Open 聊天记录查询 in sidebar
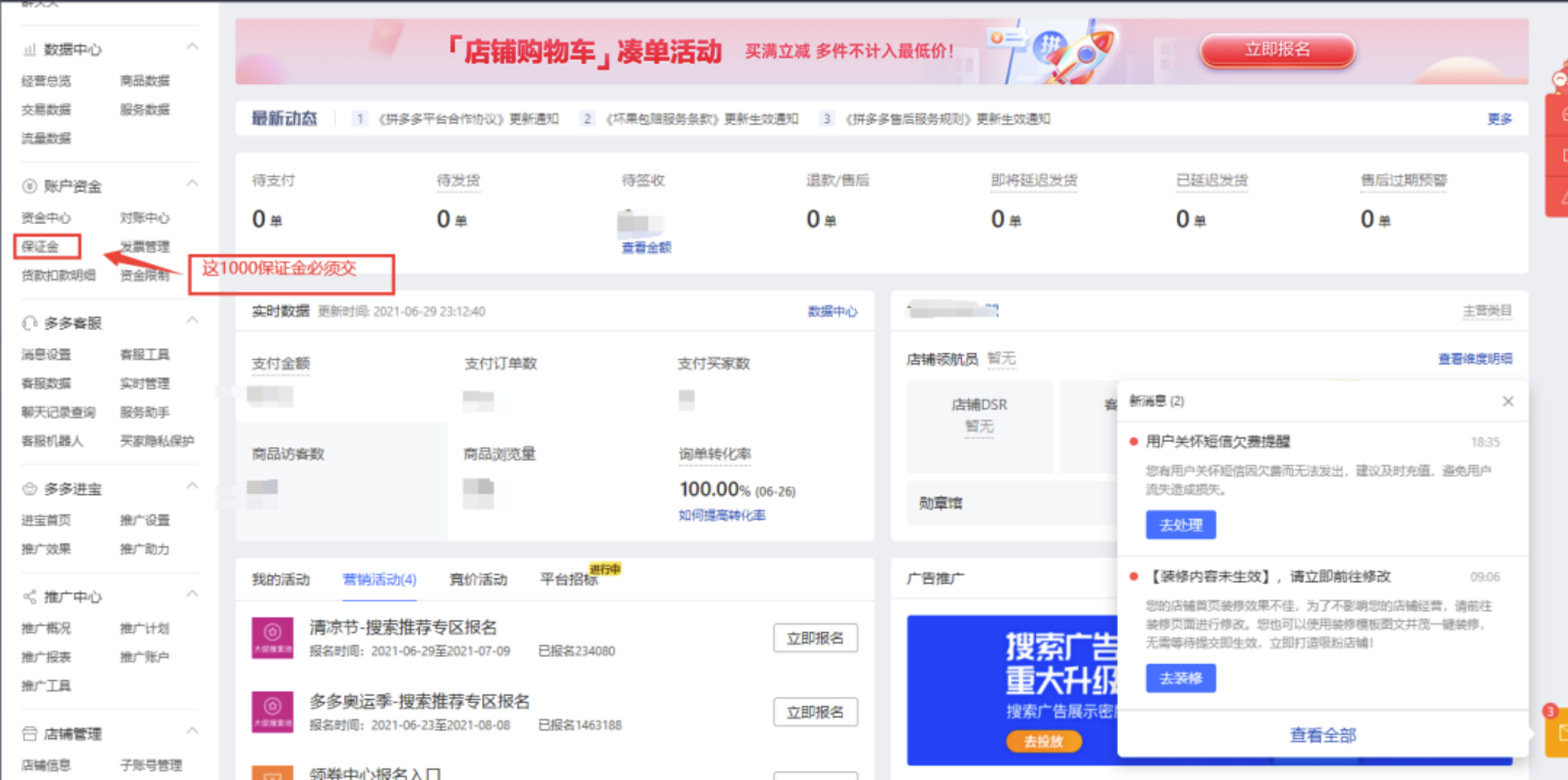The width and height of the screenshot is (1568, 780). (58, 411)
